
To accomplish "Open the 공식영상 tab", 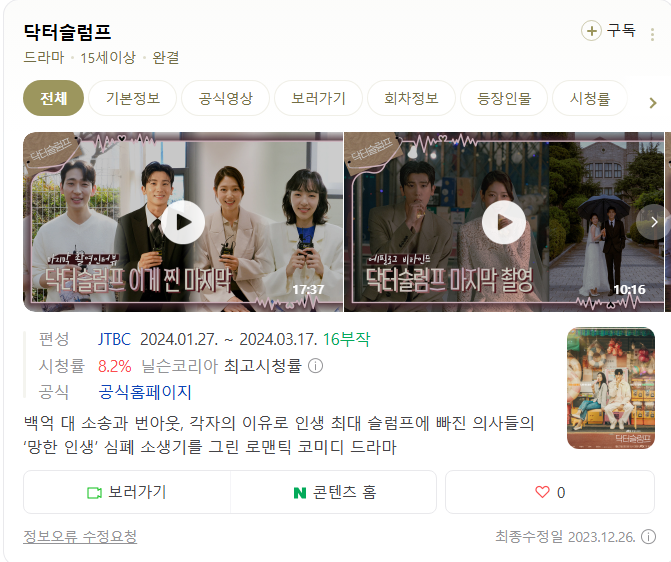I will (x=226, y=98).
